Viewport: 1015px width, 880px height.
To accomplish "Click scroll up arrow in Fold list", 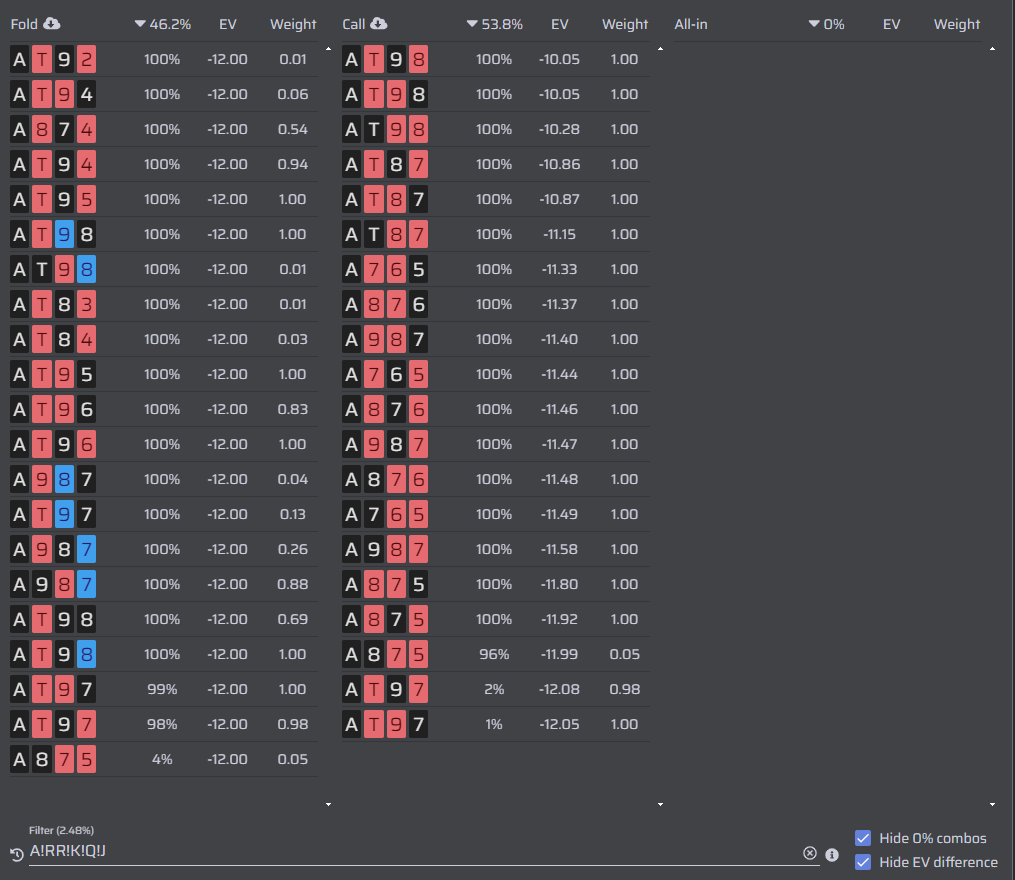I will click(x=328, y=49).
